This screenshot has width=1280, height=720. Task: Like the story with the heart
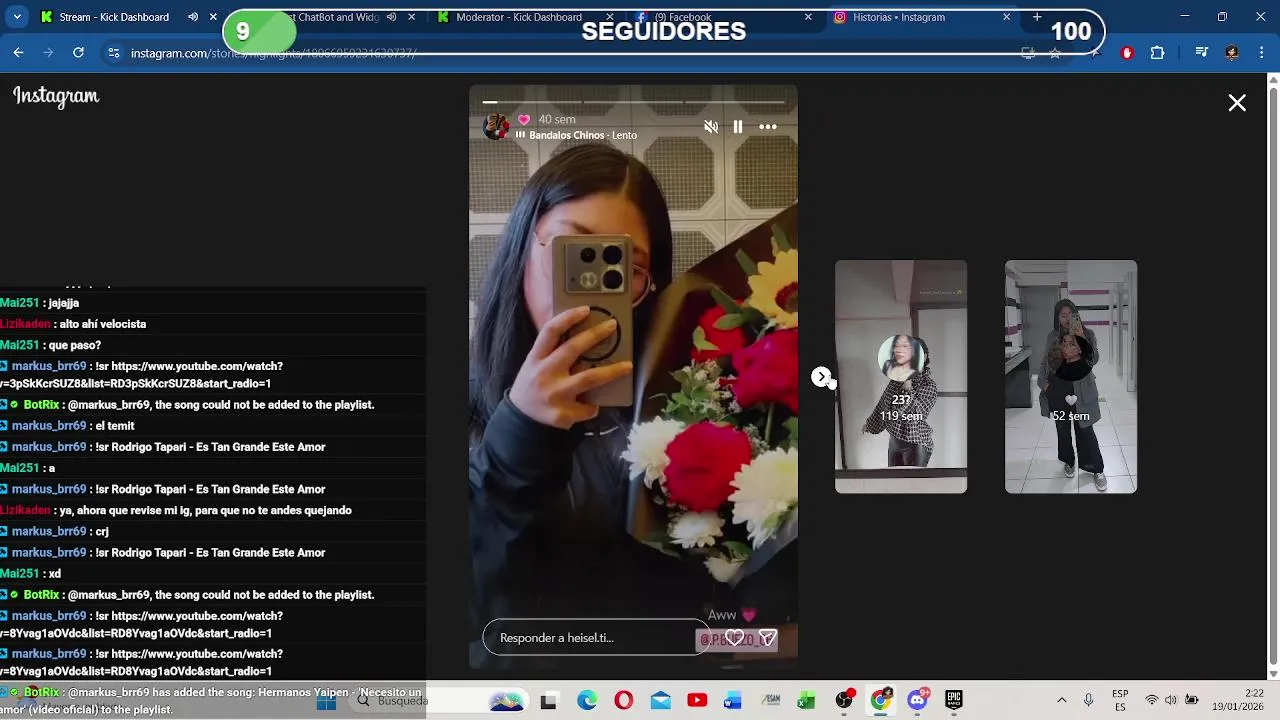click(x=736, y=638)
